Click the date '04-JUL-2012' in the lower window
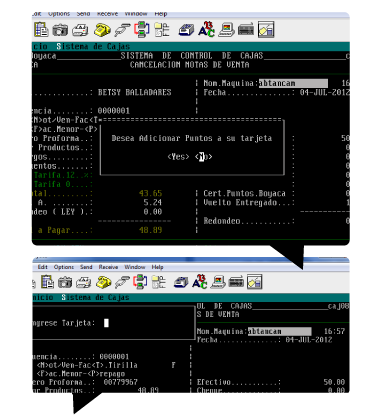This screenshot has height=415, width=386. coord(309,340)
